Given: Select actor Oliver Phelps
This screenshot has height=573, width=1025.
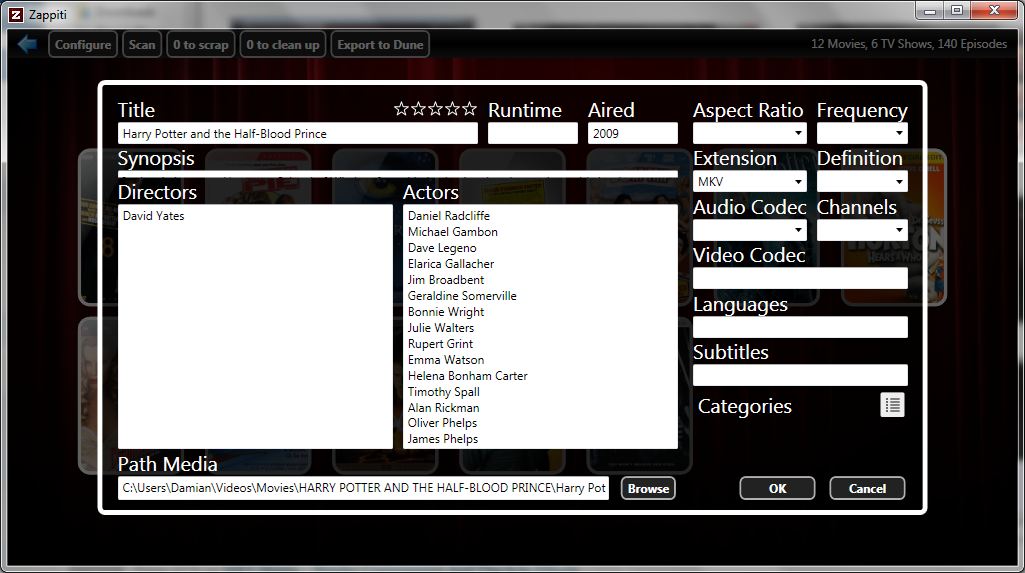Looking at the screenshot, I should coord(442,423).
